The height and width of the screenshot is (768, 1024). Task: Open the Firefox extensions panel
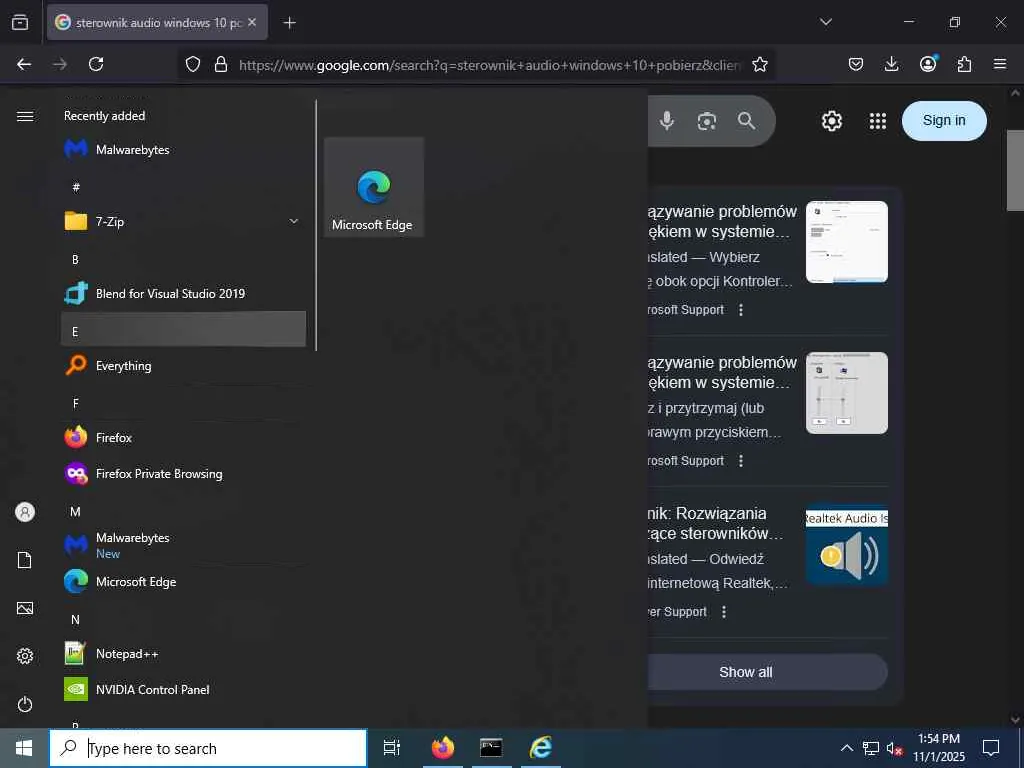[964, 64]
